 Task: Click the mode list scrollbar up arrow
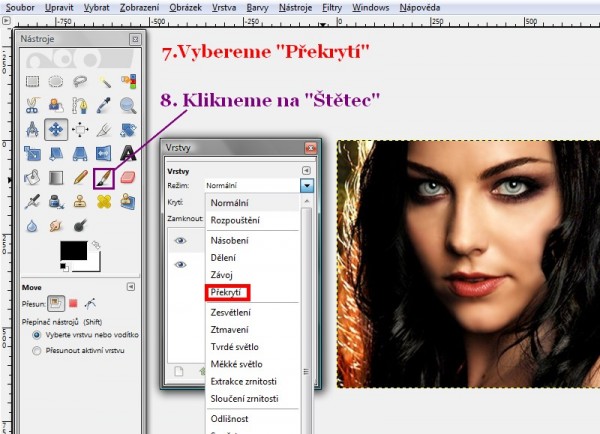pos(307,201)
